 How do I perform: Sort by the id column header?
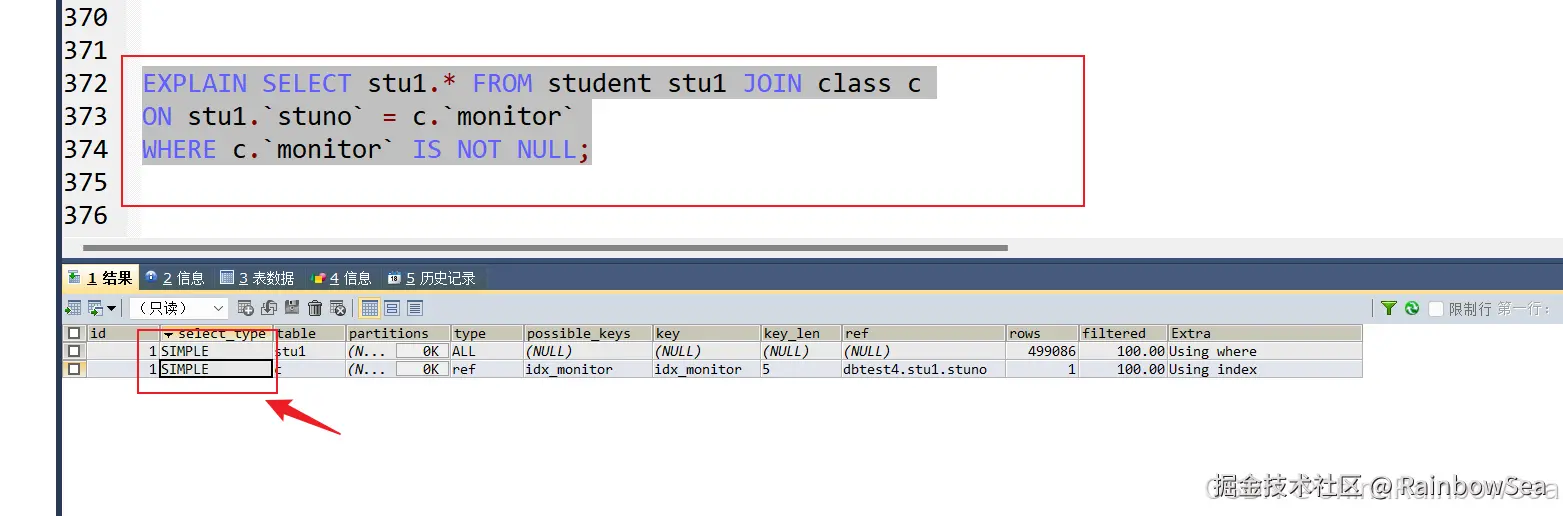point(123,333)
